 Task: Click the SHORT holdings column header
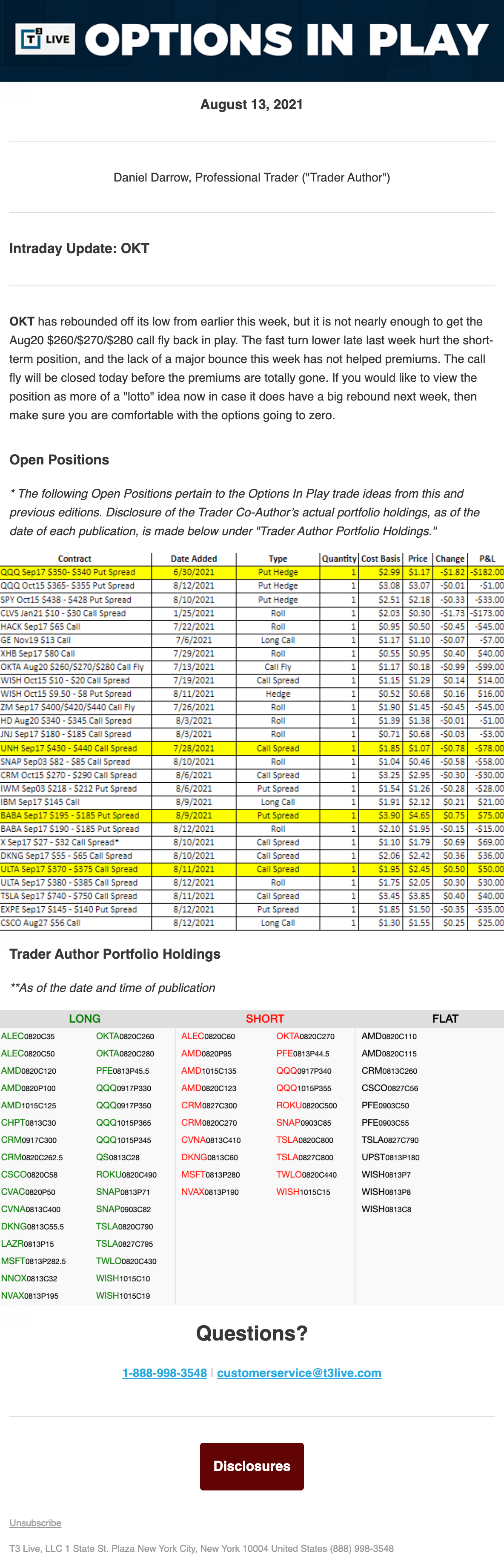[264, 1018]
